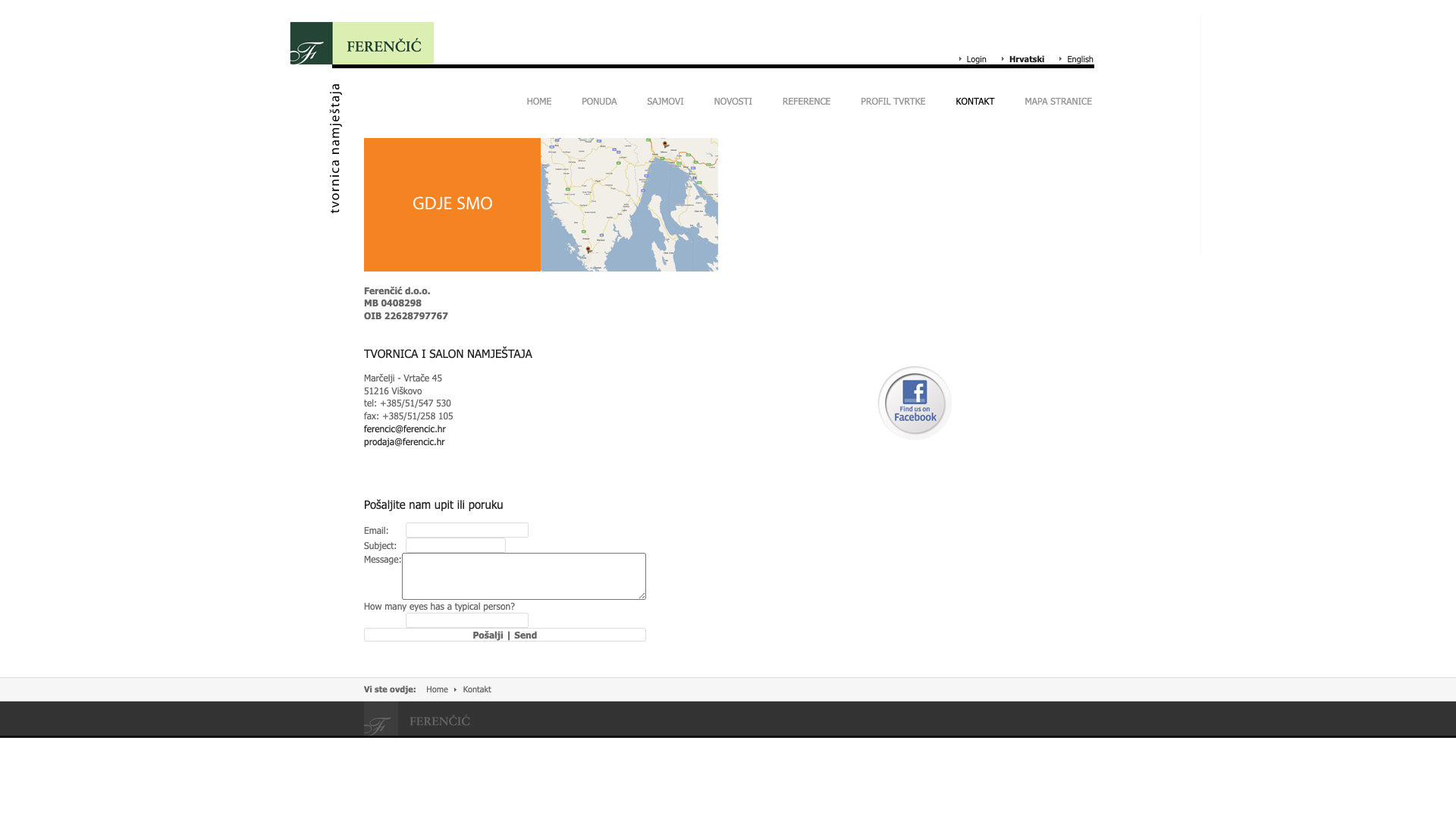Viewport: 1456px width, 819px height.
Task: Focus the Email input field
Action: tap(466, 530)
